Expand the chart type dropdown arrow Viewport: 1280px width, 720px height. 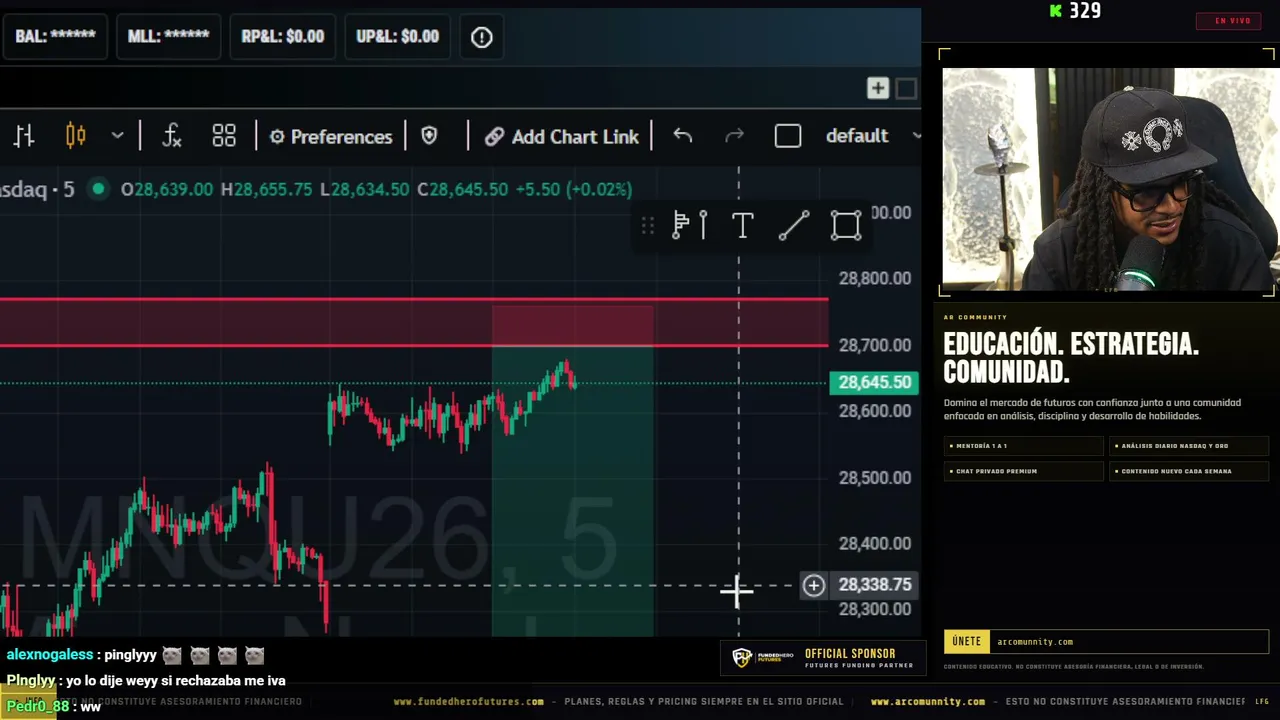117,136
